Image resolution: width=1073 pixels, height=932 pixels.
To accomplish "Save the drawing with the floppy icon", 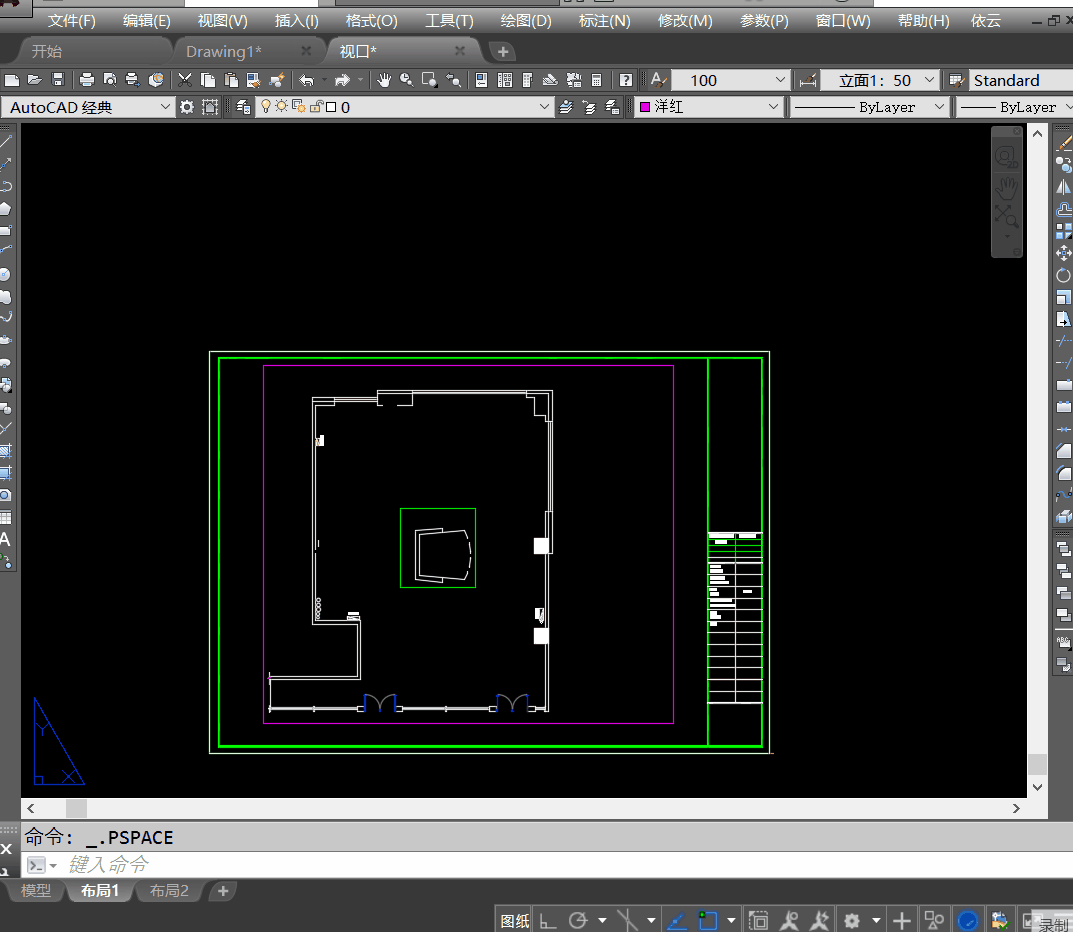I will tap(58, 80).
